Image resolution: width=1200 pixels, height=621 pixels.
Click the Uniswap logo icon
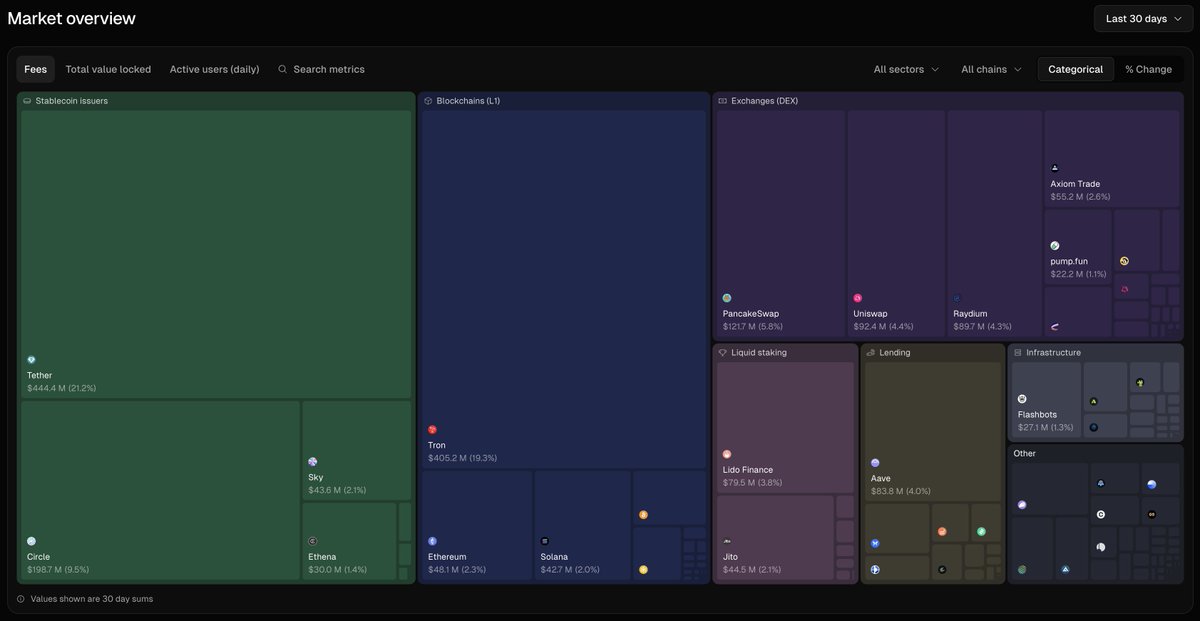click(x=857, y=298)
